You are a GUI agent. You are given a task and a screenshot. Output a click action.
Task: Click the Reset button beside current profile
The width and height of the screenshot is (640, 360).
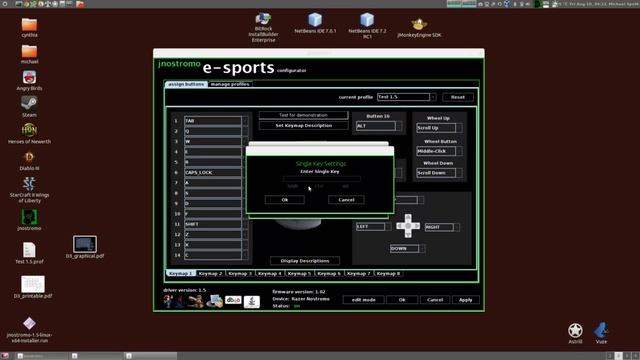(x=458, y=97)
